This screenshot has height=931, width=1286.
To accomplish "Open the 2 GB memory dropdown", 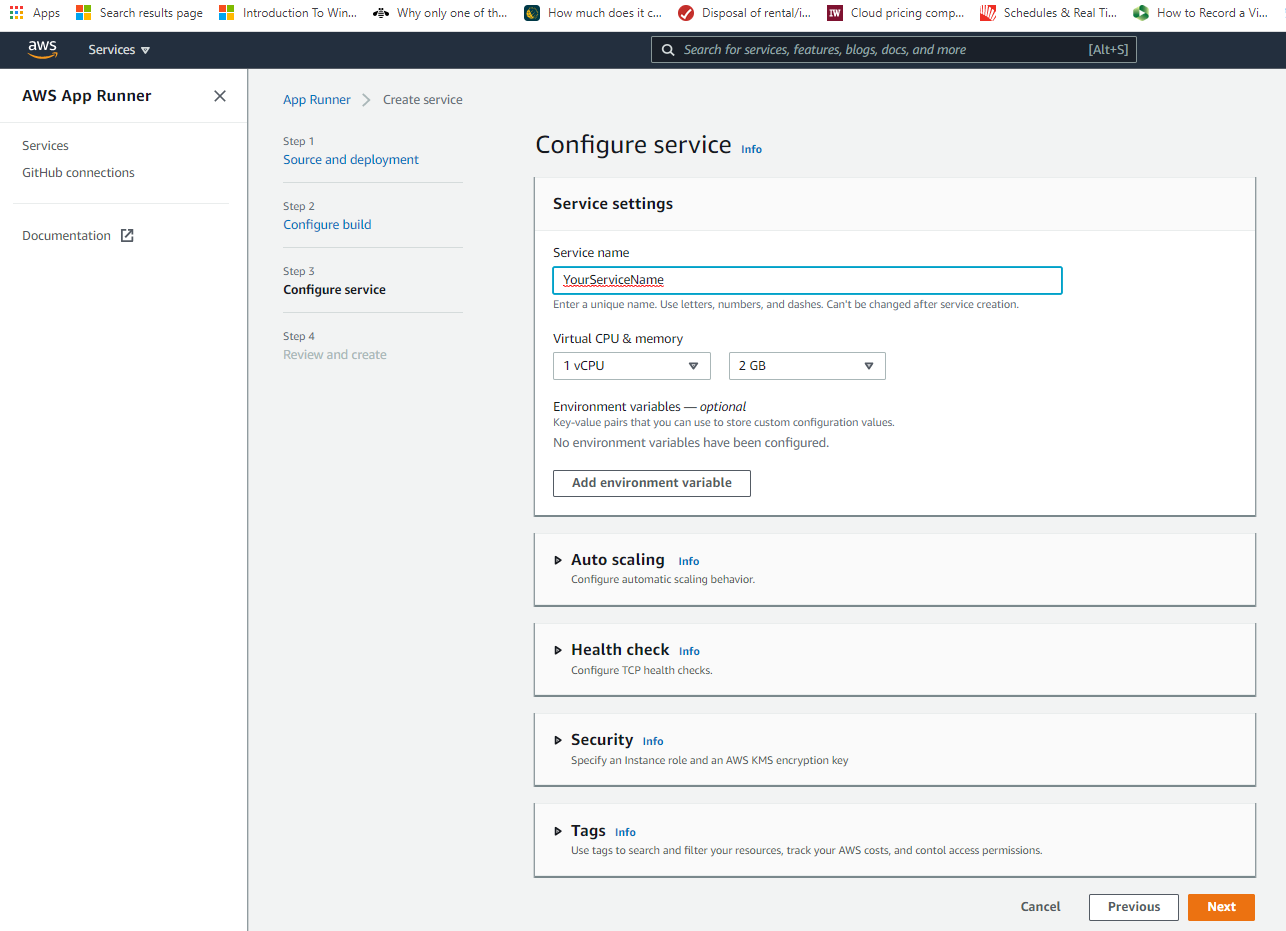I will pos(807,366).
